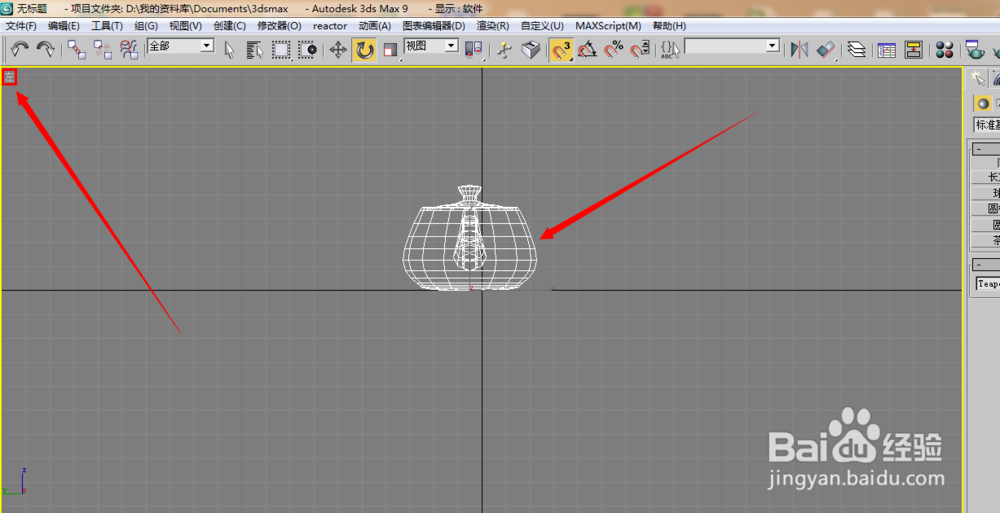Screen dimensions: 1000x513
Task: Open the Material Editor spheres icon
Action: tap(945, 49)
